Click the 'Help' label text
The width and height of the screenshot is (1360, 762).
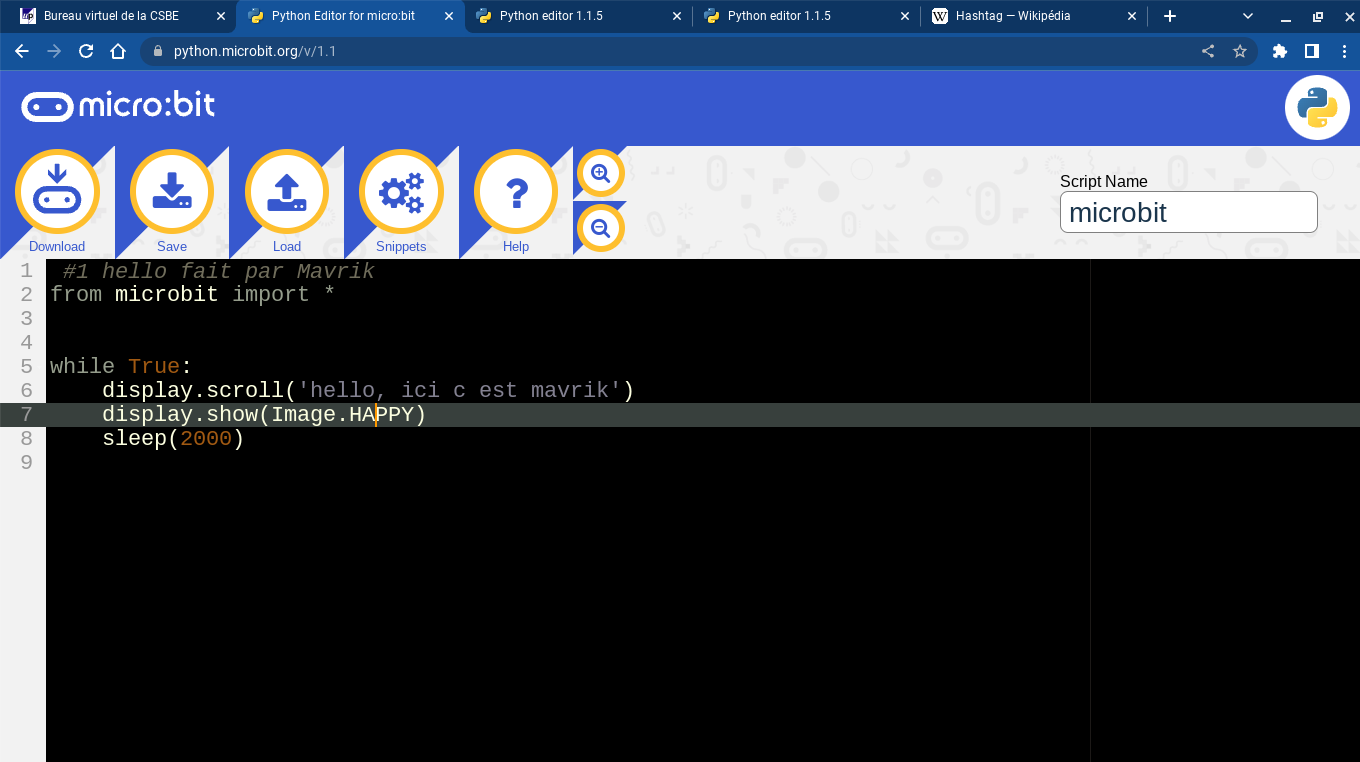pyautogui.click(x=516, y=246)
